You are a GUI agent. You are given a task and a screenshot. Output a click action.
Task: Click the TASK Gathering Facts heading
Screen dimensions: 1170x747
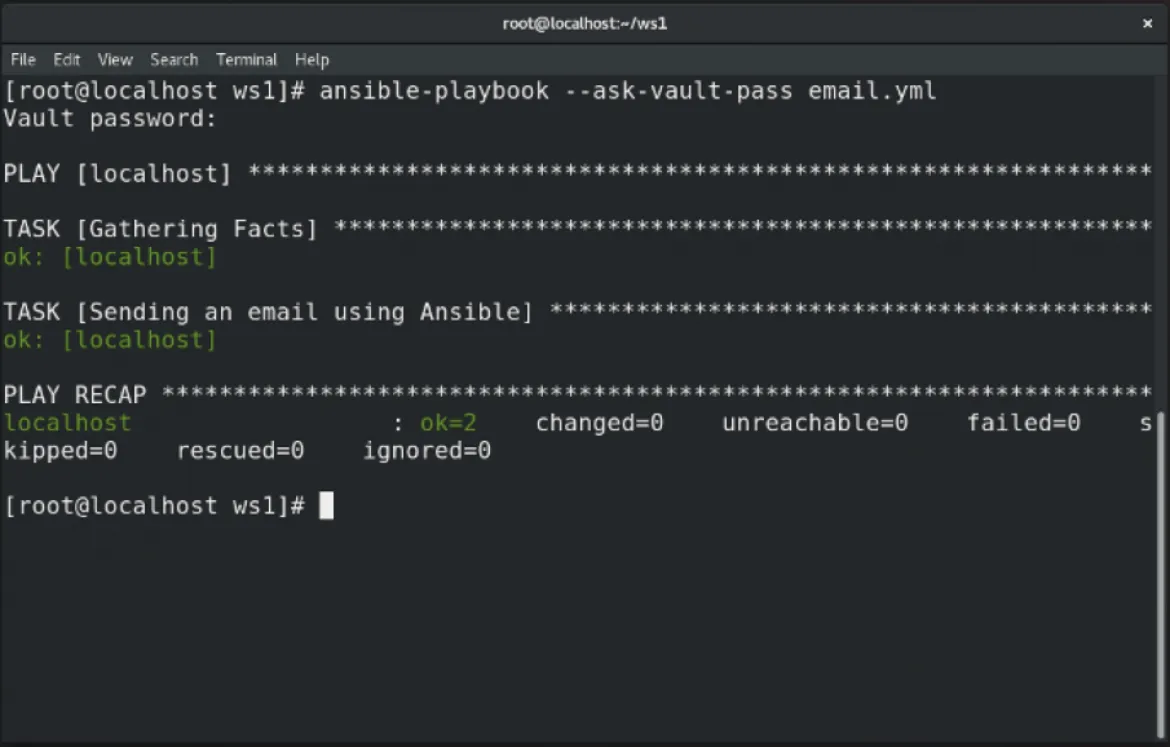(x=160, y=228)
